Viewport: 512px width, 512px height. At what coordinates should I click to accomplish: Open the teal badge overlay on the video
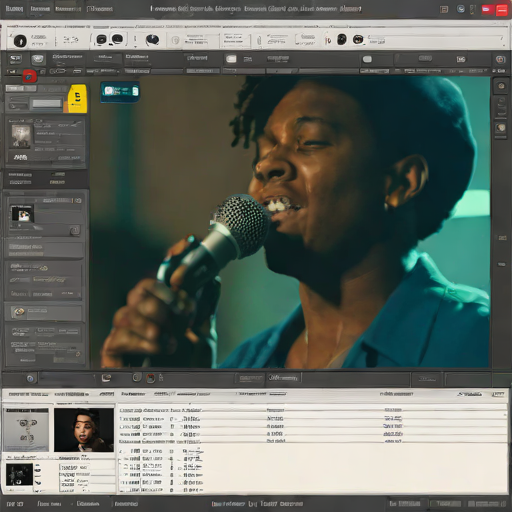pos(120,91)
